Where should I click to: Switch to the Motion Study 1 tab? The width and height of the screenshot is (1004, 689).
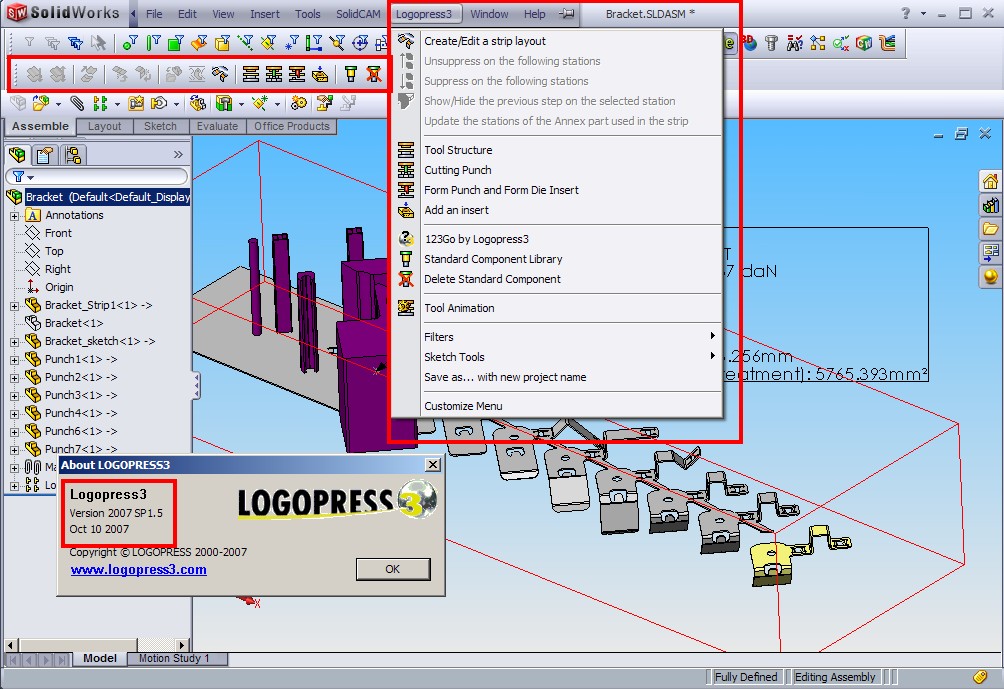pos(174,658)
